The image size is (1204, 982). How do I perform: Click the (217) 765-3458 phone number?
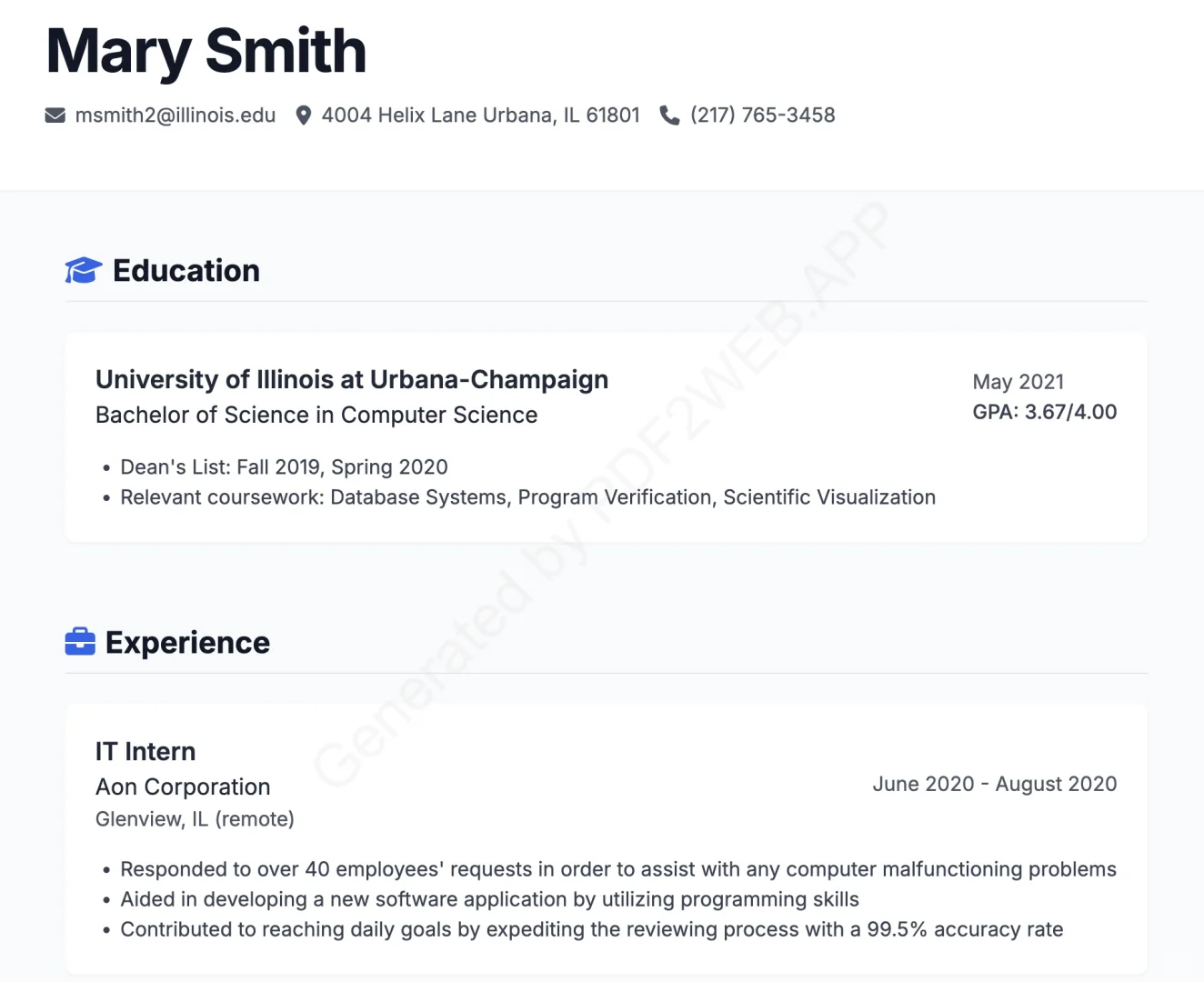[x=762, y=115]
